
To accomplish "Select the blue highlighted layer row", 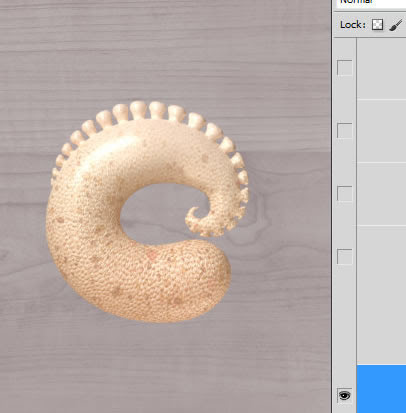I will pyautogui.click(x=382, y=389).
